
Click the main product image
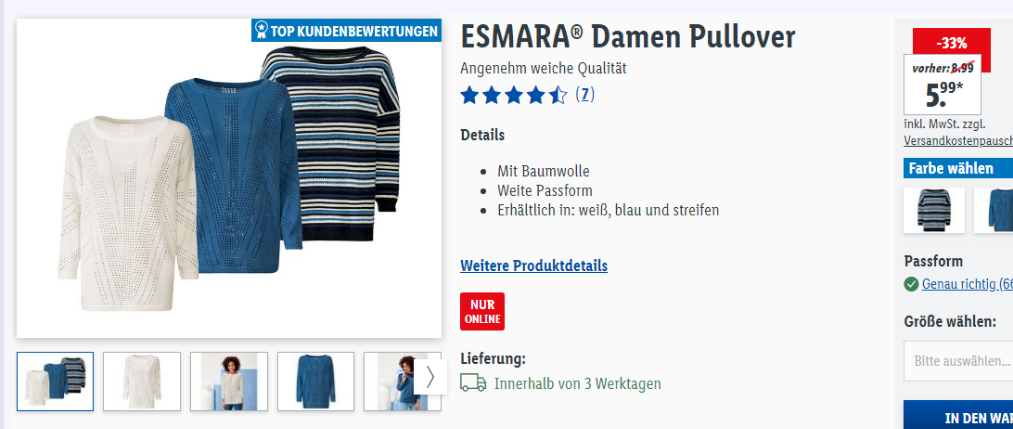[x=229, y=178]
